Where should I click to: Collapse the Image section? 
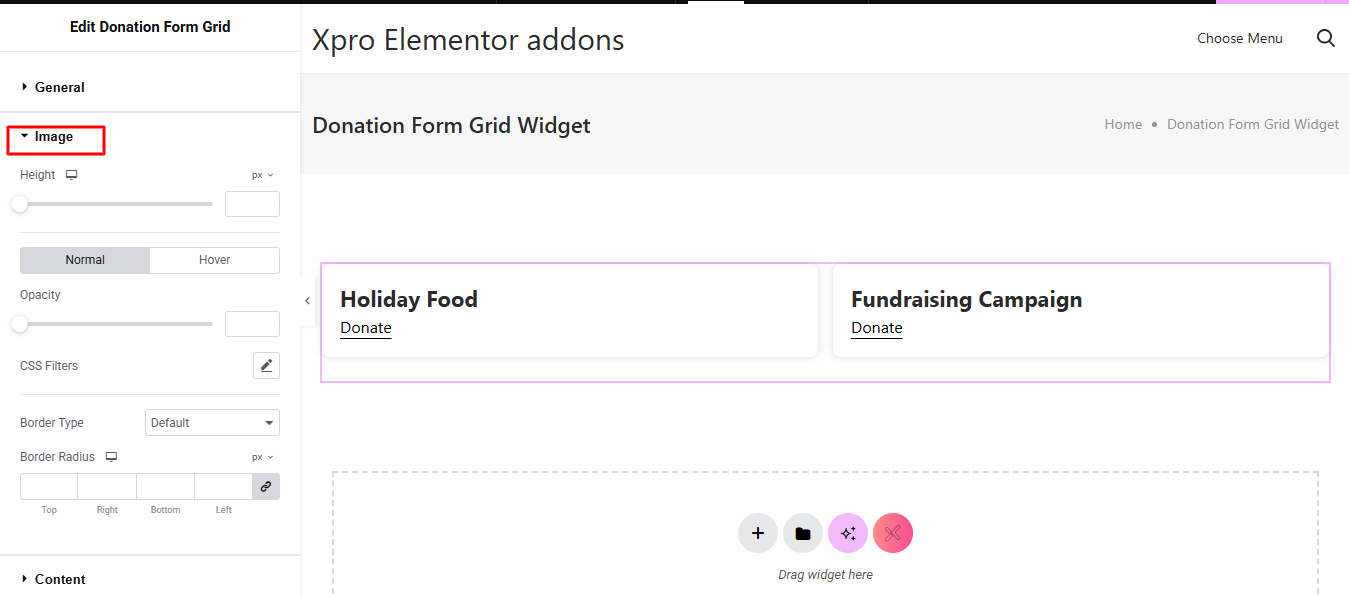53,137
